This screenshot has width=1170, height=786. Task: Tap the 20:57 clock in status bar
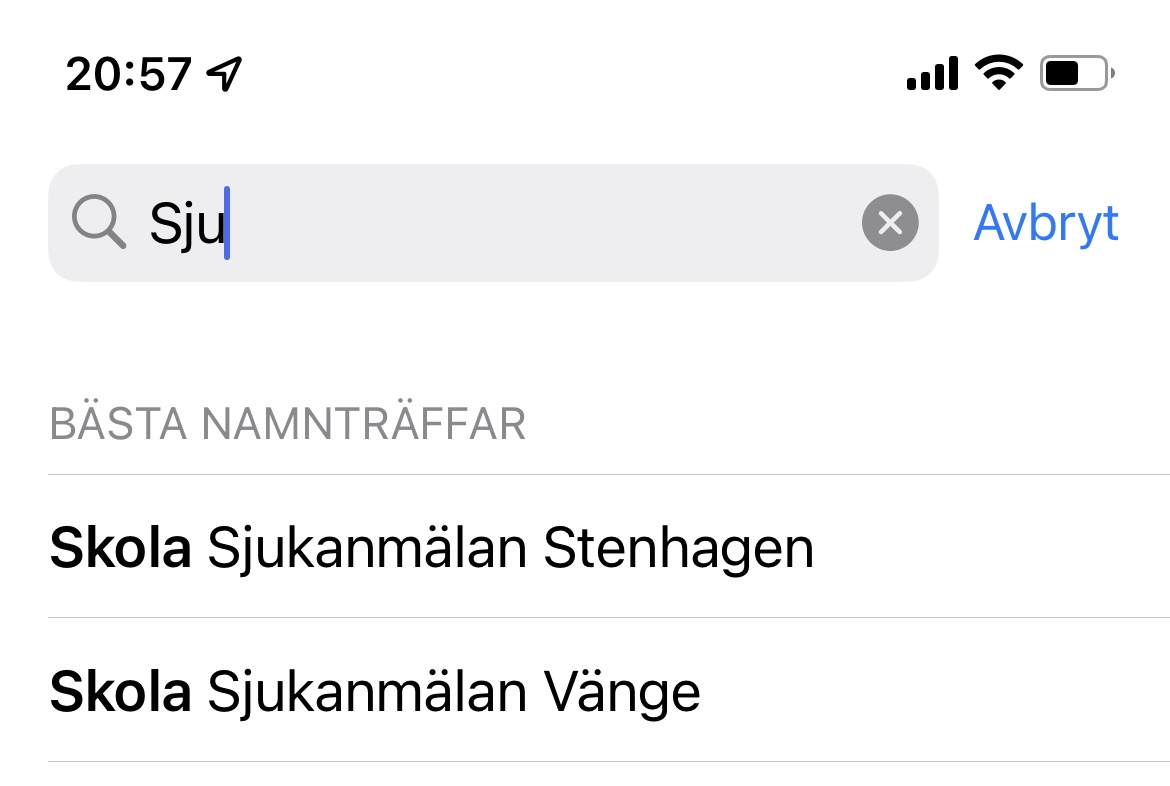[x=128, y=75]
